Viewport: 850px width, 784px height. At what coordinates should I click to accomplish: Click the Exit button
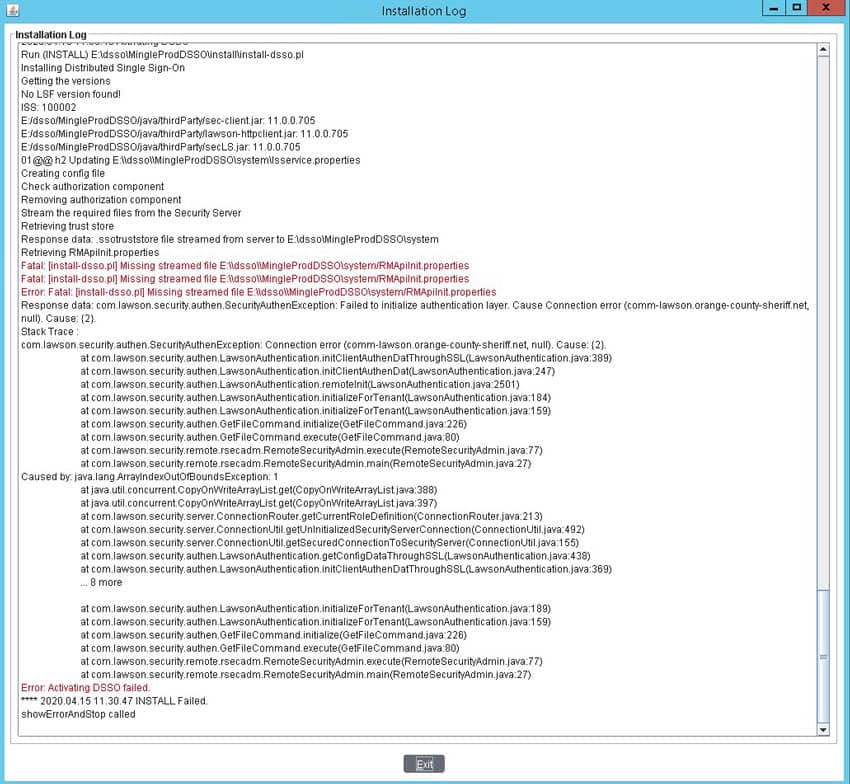[x=424, y=764]
